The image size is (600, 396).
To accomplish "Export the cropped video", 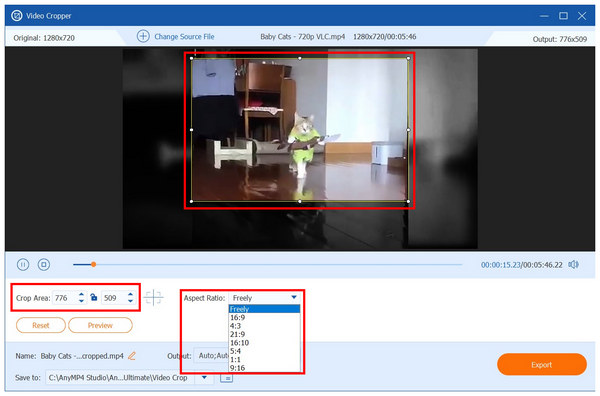I will (541, 365).
